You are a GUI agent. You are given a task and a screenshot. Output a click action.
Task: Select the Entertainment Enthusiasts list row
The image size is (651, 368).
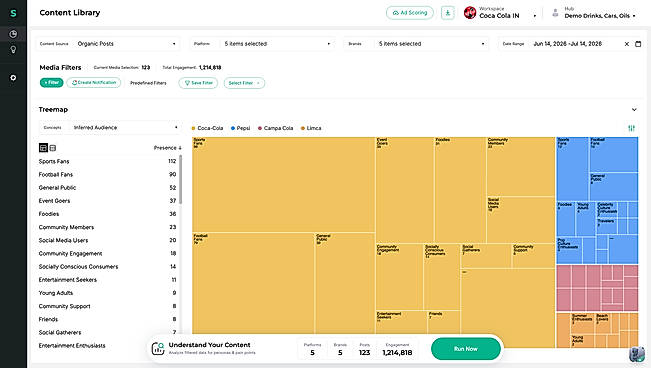click(x=107, y=346)
